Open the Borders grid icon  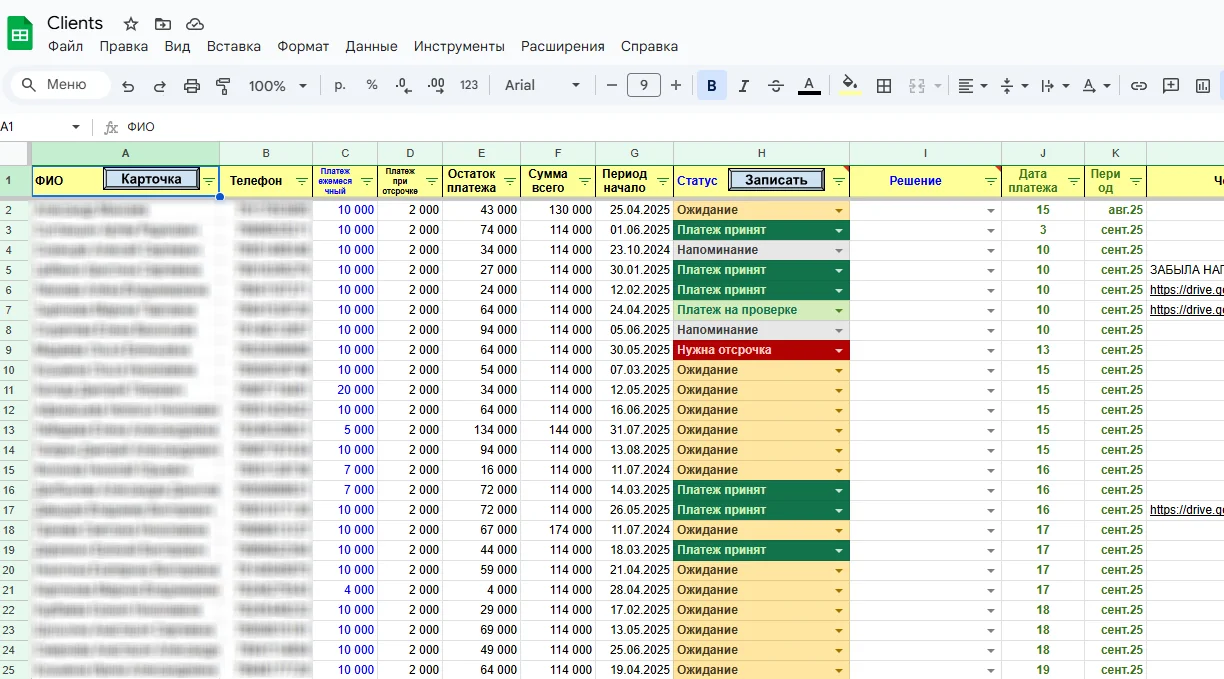[884, 86]
